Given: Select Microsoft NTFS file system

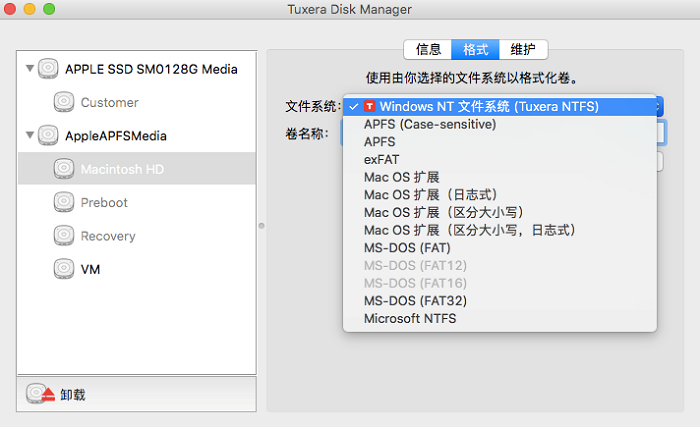Looking at the screenshot, I should tap(409, 318).
